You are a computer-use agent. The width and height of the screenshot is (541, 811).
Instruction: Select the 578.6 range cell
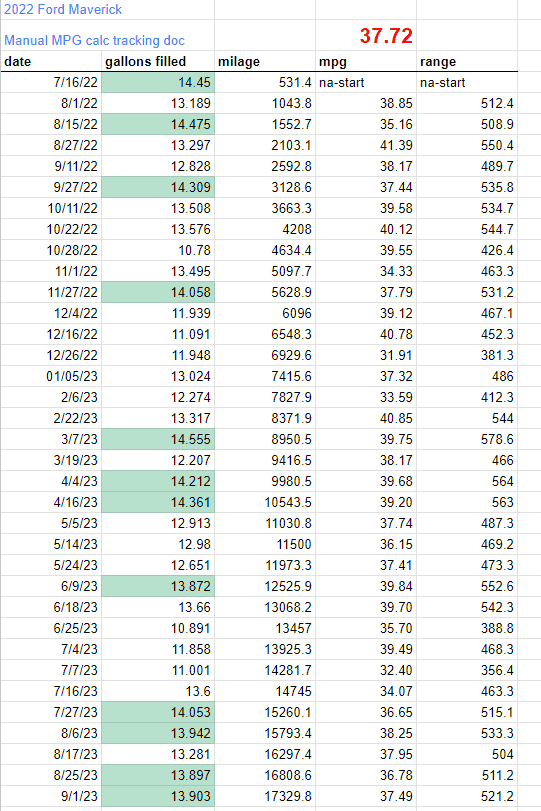click(467, 439)
